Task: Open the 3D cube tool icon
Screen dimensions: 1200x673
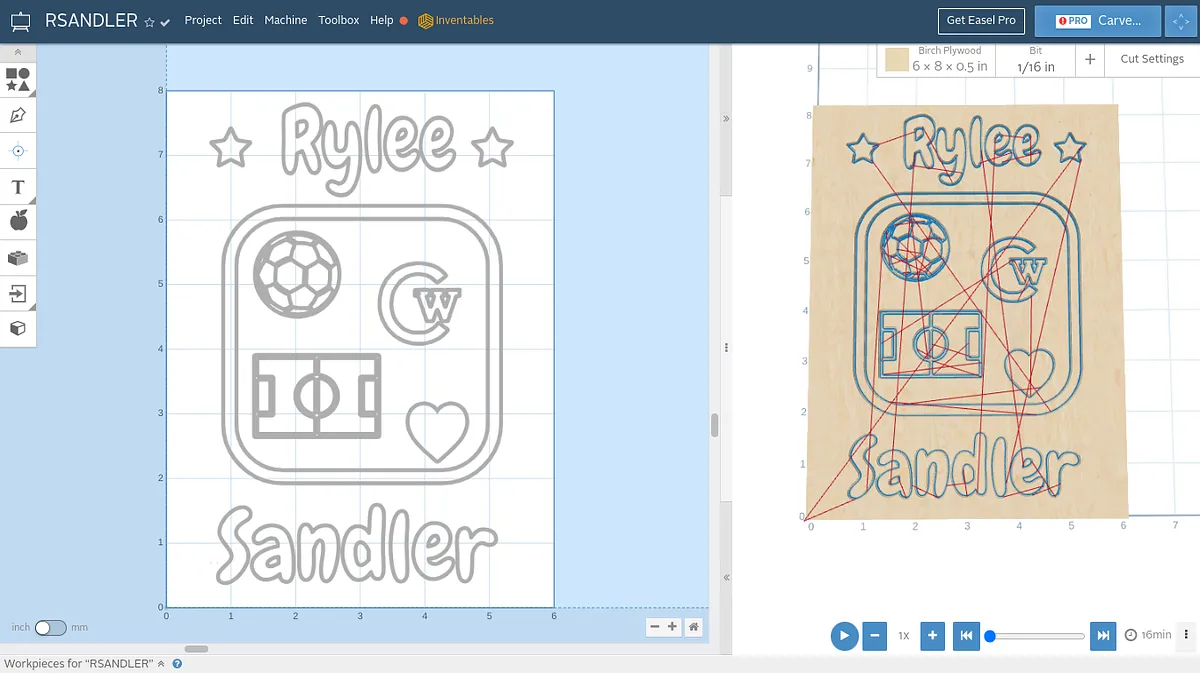Action: point(18,328)
